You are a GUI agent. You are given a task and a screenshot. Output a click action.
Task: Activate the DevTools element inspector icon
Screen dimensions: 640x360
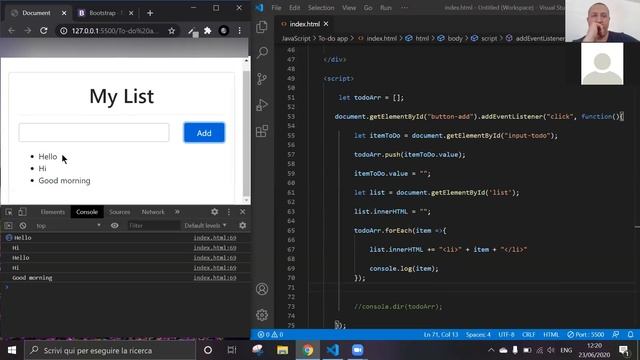pyautogui.click(x=9, y=212)
